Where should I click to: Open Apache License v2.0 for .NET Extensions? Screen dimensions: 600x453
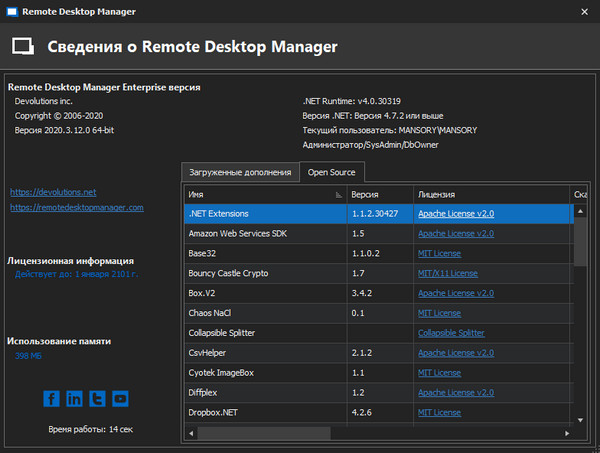point(456,214)
